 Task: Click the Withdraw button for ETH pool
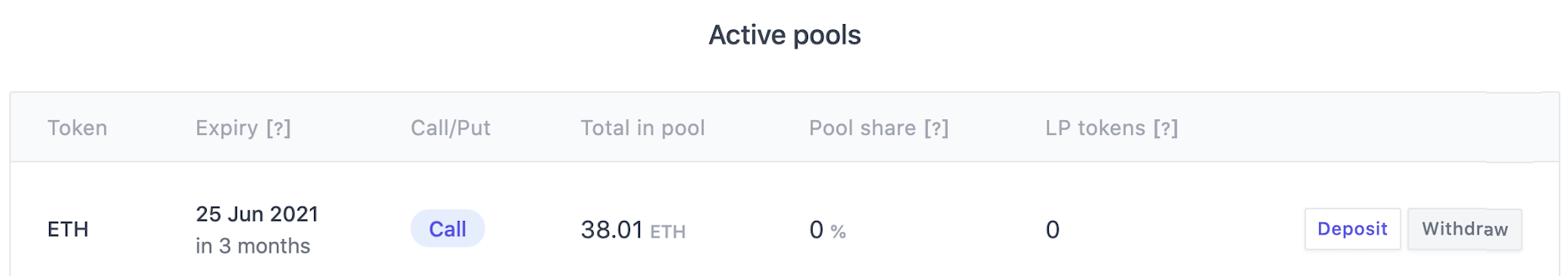1465,229
